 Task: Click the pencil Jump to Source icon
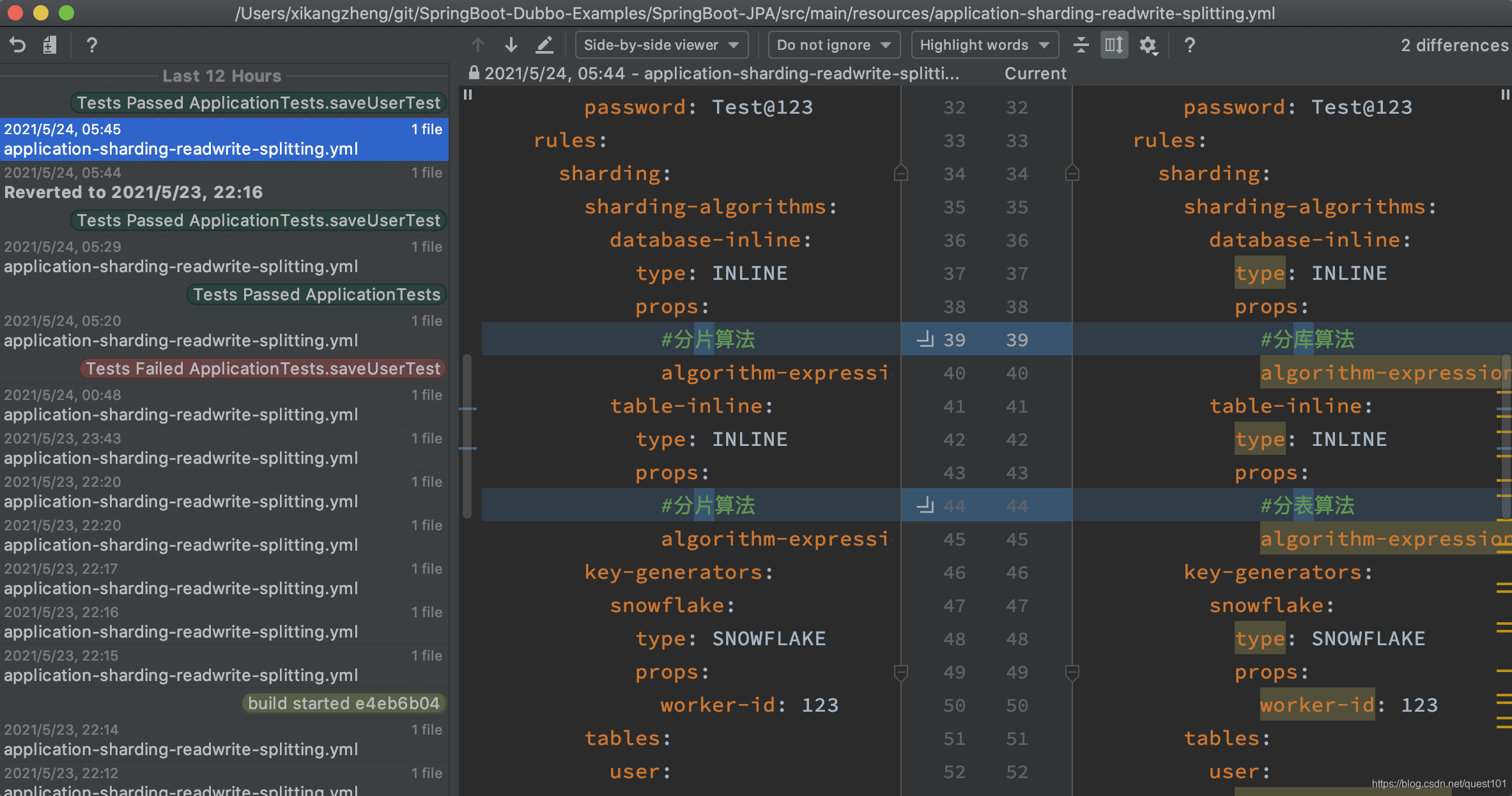click(544, 45)
